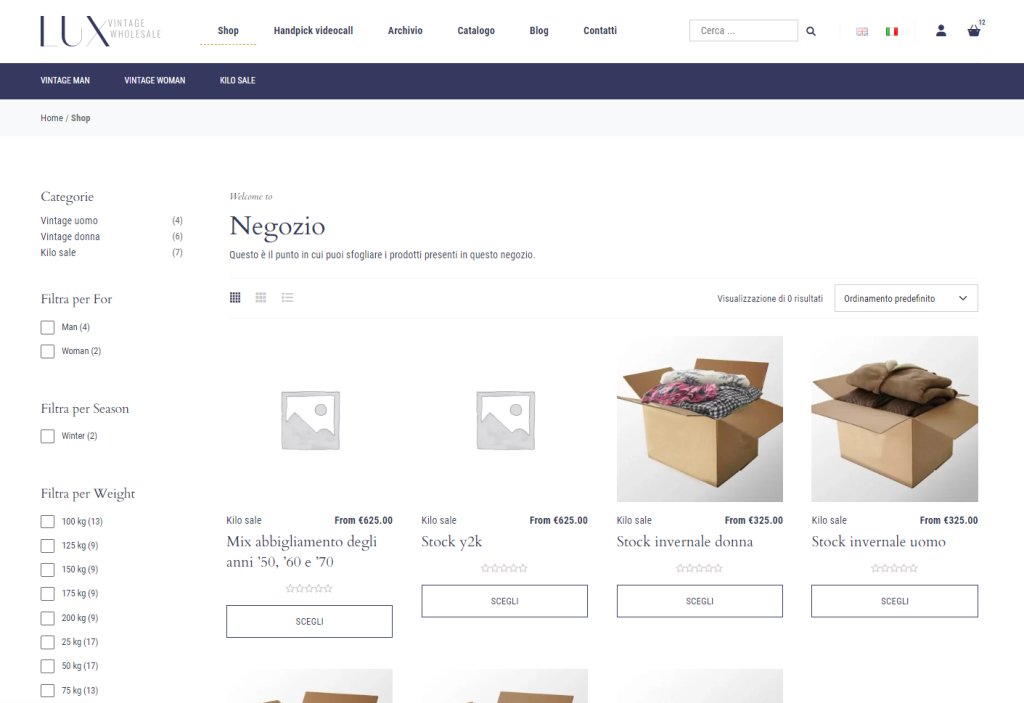Visit the Blog page

point(539,31)
